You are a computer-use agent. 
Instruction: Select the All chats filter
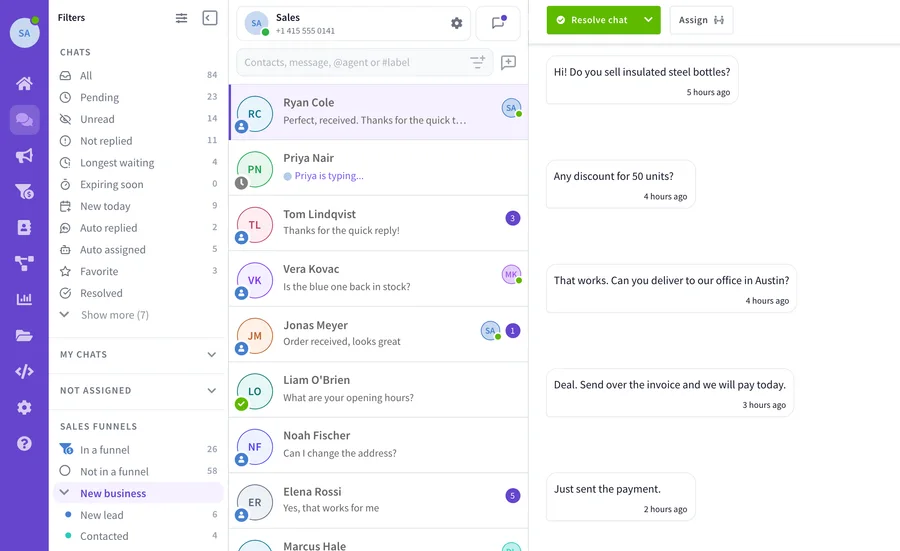pyautogui.click(x=138, y=75)
